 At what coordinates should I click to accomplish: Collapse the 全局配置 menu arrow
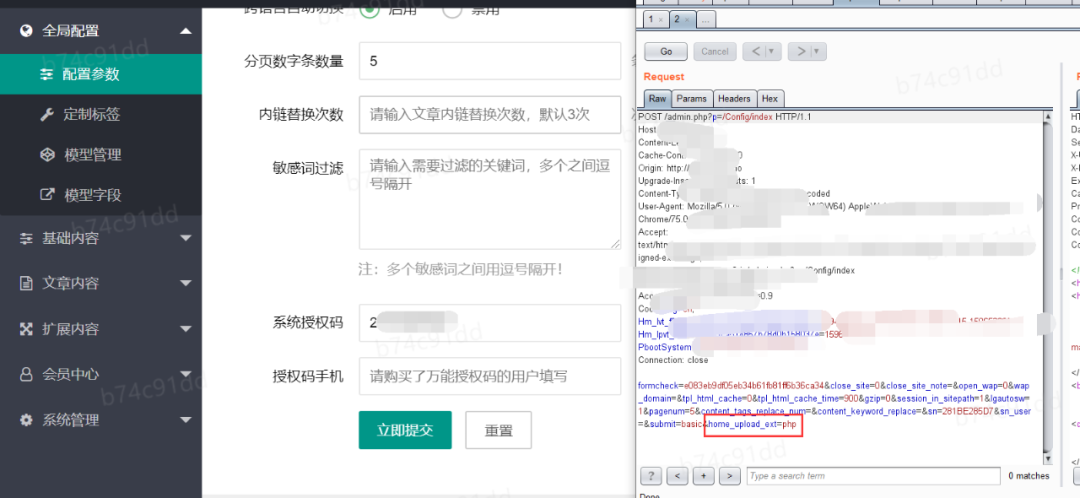[x=185, y=31]
